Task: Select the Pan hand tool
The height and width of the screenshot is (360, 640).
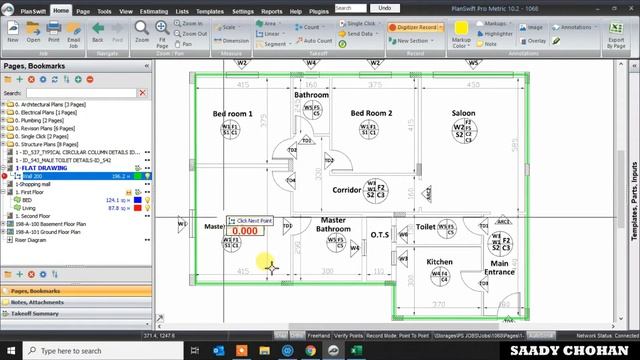Action: [x=183, y=44]
